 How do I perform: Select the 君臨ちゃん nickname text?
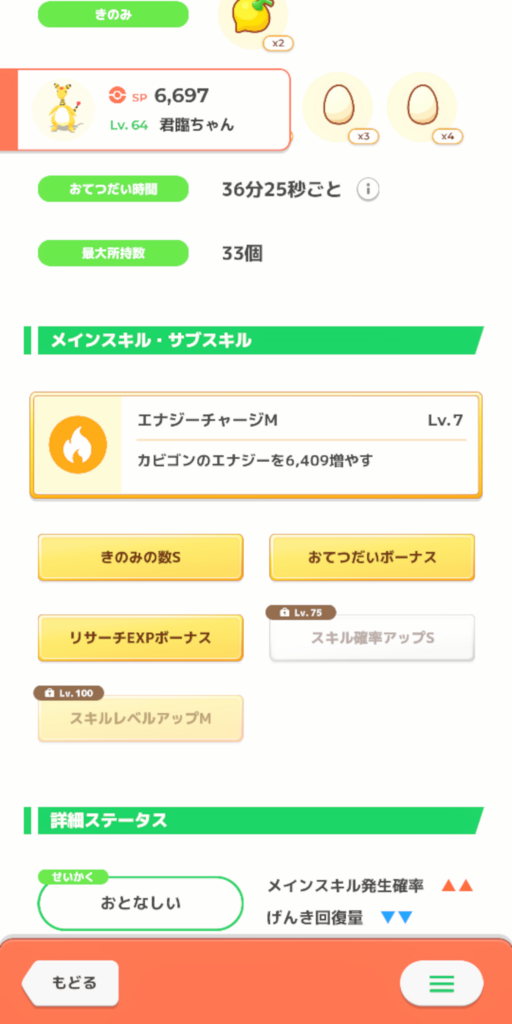197,125
